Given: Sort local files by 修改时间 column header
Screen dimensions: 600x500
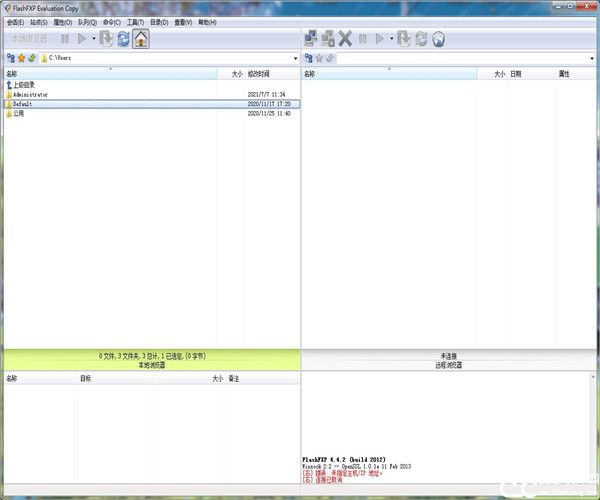Looking at the screenshot, I should [258, 74].
